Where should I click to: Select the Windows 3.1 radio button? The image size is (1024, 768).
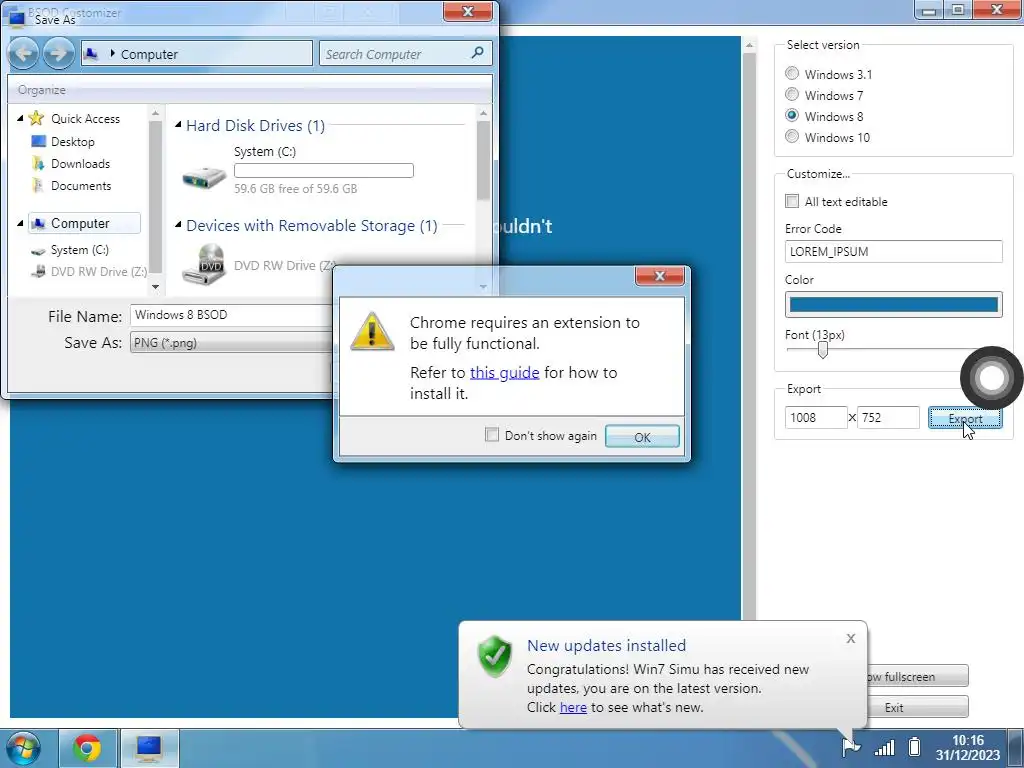coord(792,74)
